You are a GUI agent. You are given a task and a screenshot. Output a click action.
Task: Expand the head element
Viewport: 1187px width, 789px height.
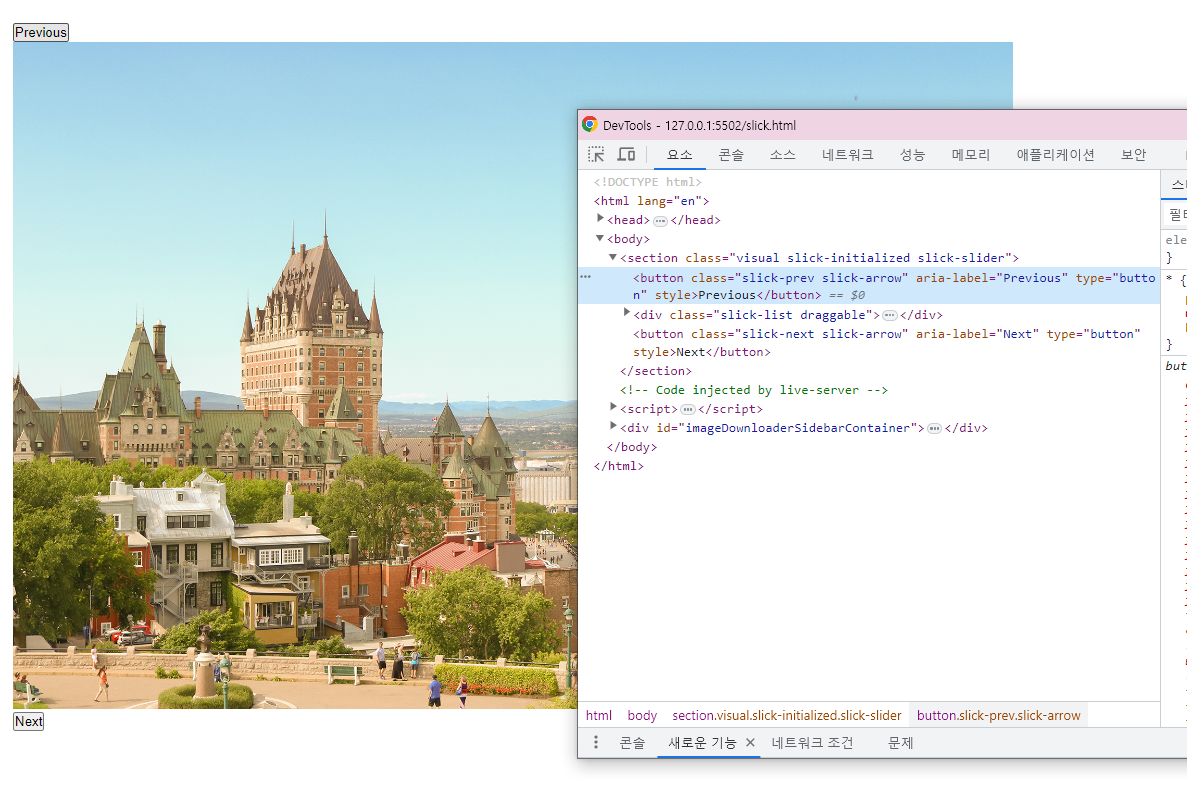(600, 219)
